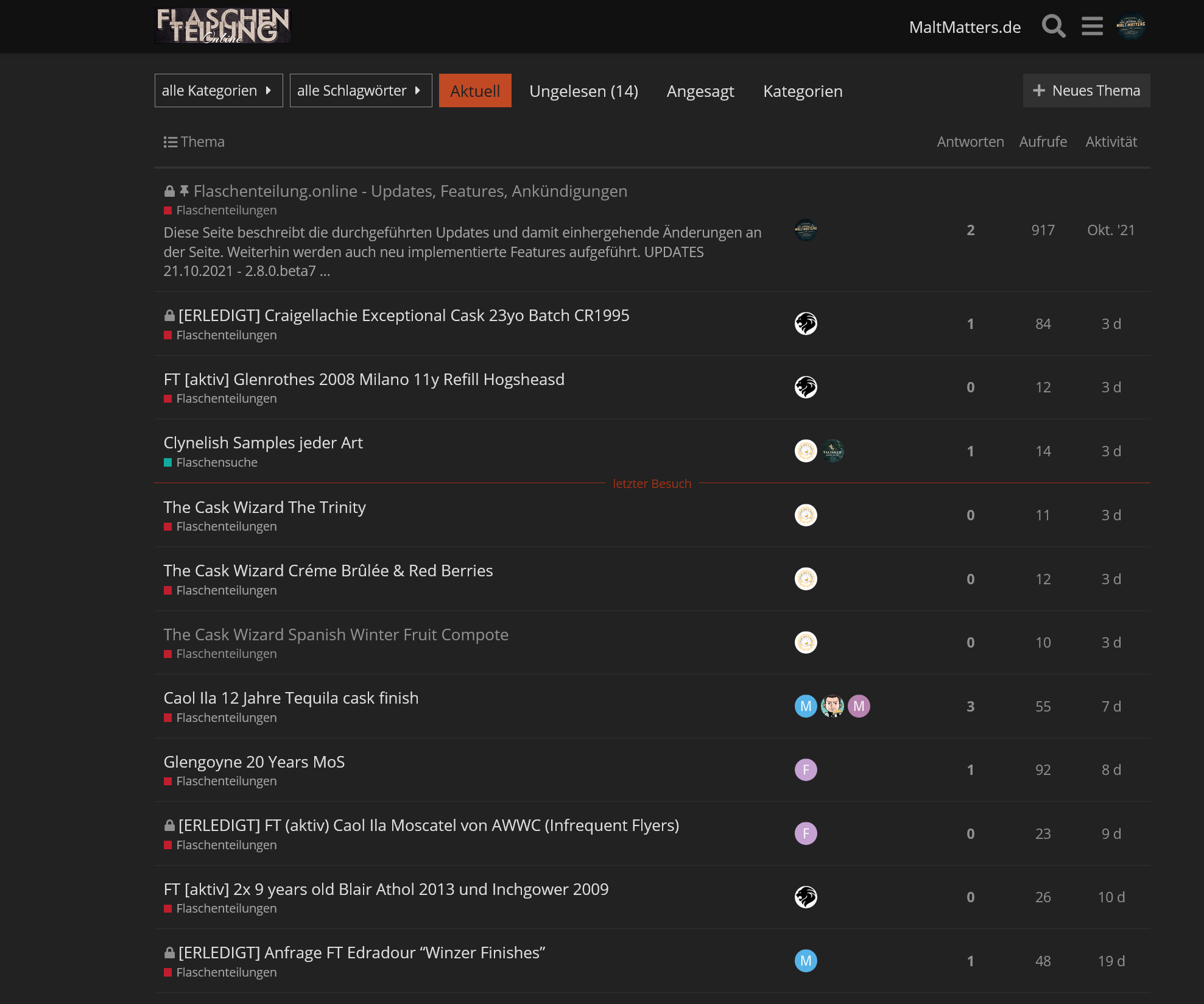
Task: Click blue M avatar in Caol Ila Tequila row
Action: 806,706
